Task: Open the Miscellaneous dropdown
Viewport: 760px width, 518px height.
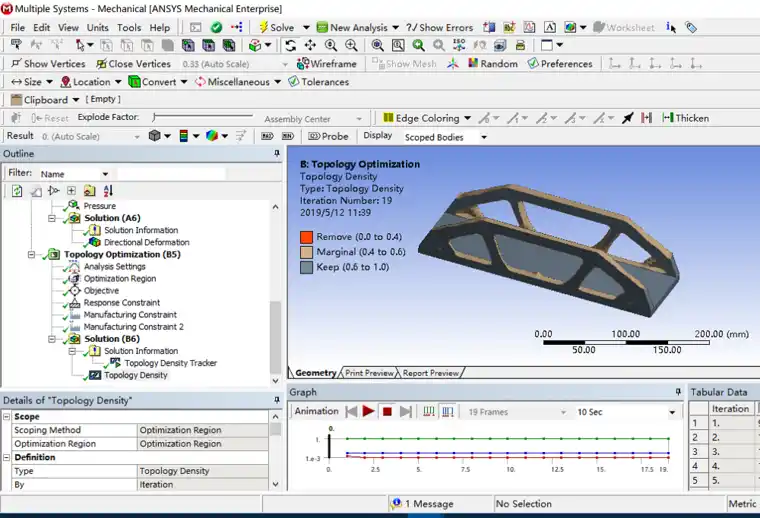Action: (x=238, y=82)
